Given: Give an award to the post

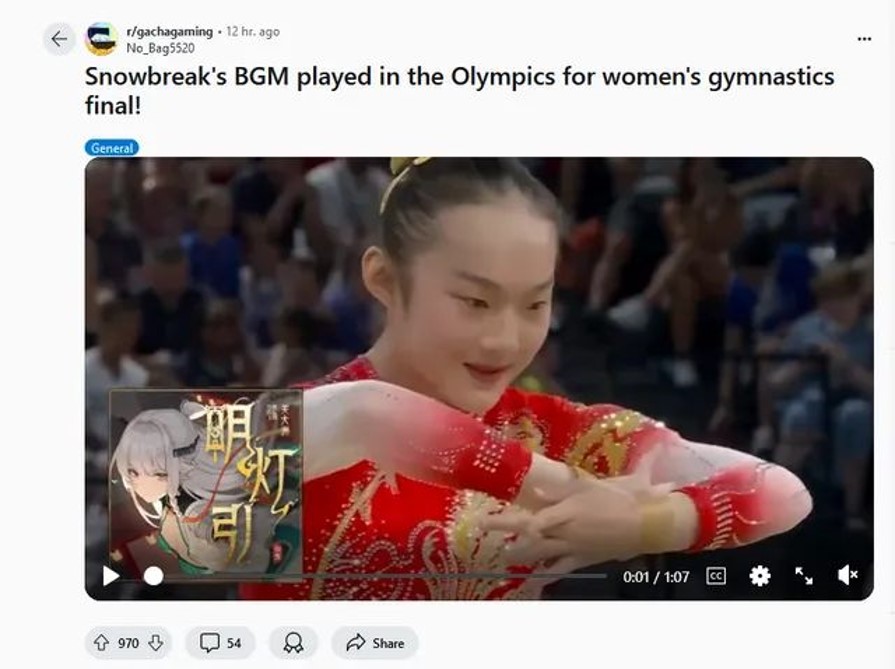Looking at the screenshot, I should 293,643.
